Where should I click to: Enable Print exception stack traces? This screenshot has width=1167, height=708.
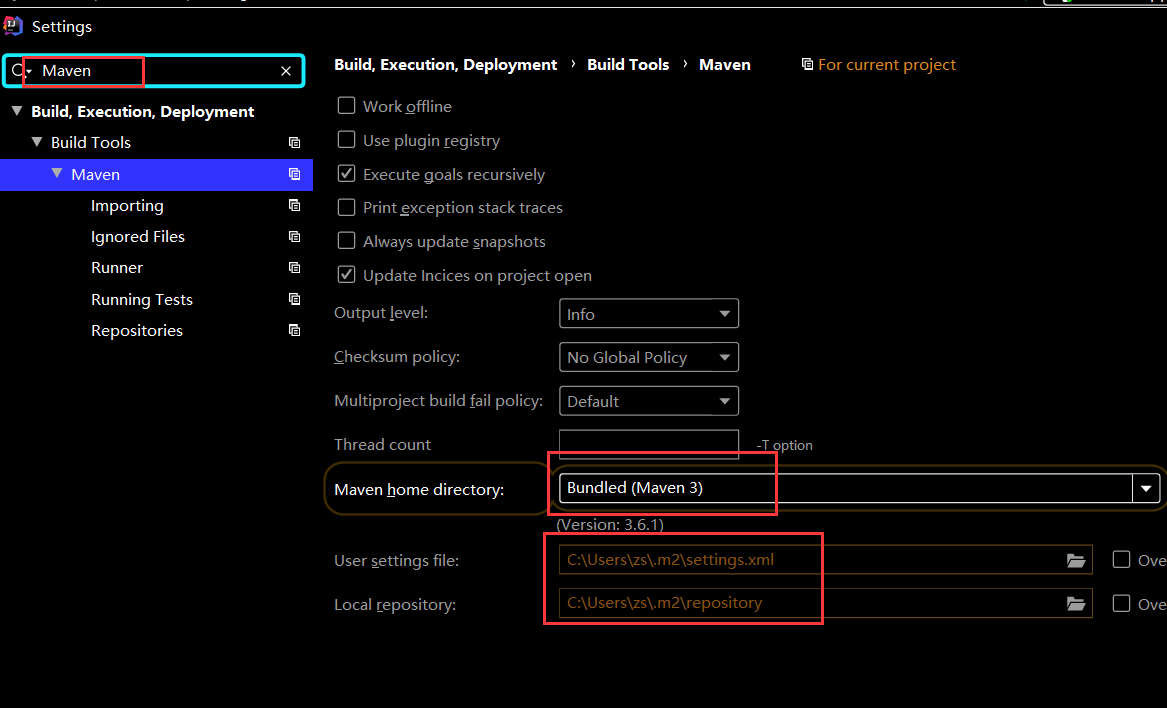[x=346, y=207]
